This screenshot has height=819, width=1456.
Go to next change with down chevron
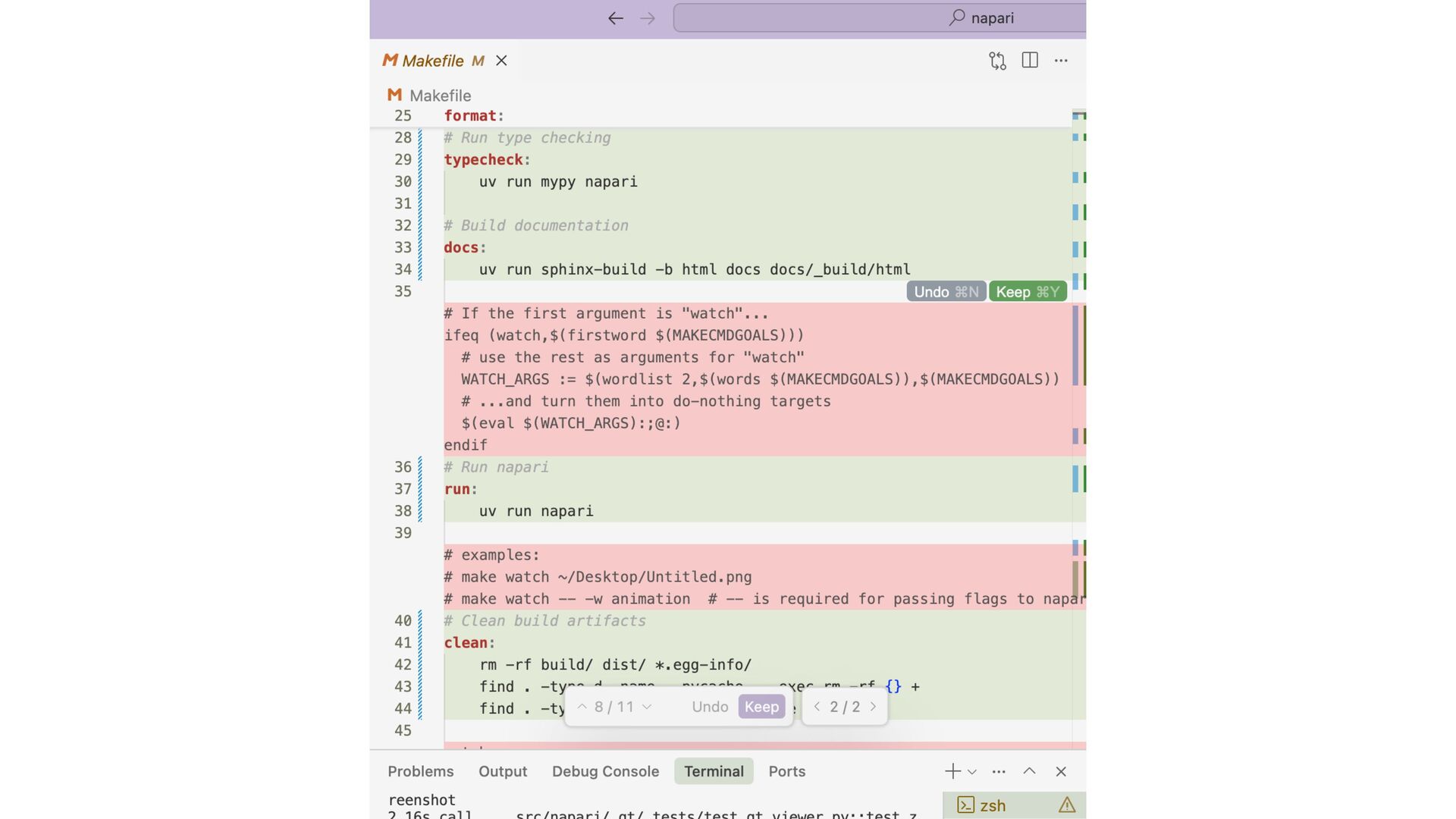pos(647,707)
